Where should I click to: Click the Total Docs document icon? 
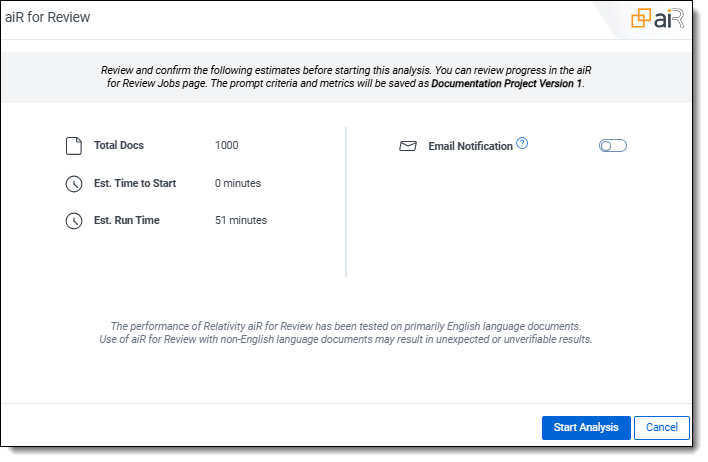[73, 146]
